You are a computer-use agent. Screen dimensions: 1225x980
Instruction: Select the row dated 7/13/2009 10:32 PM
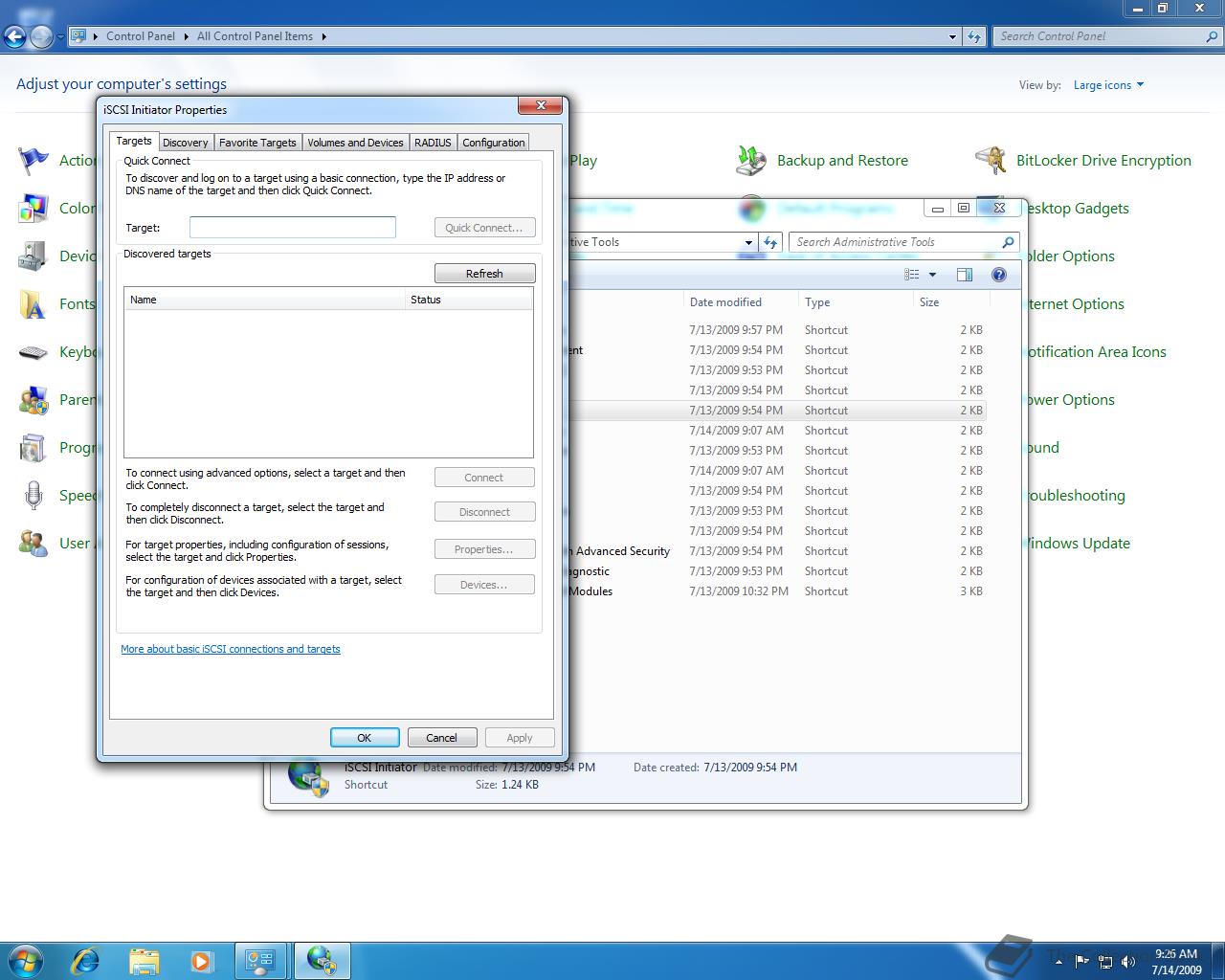coord(777,591)
